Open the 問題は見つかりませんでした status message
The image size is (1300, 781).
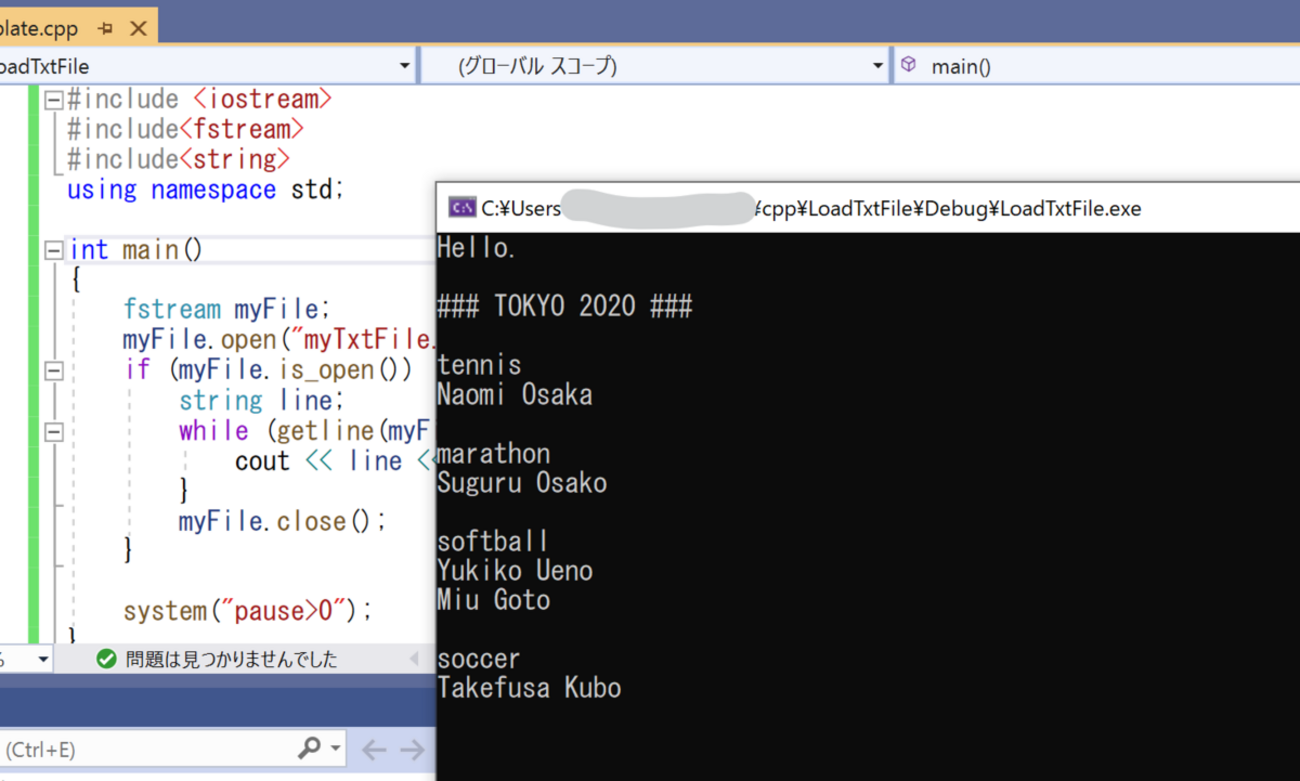(231, 659)
